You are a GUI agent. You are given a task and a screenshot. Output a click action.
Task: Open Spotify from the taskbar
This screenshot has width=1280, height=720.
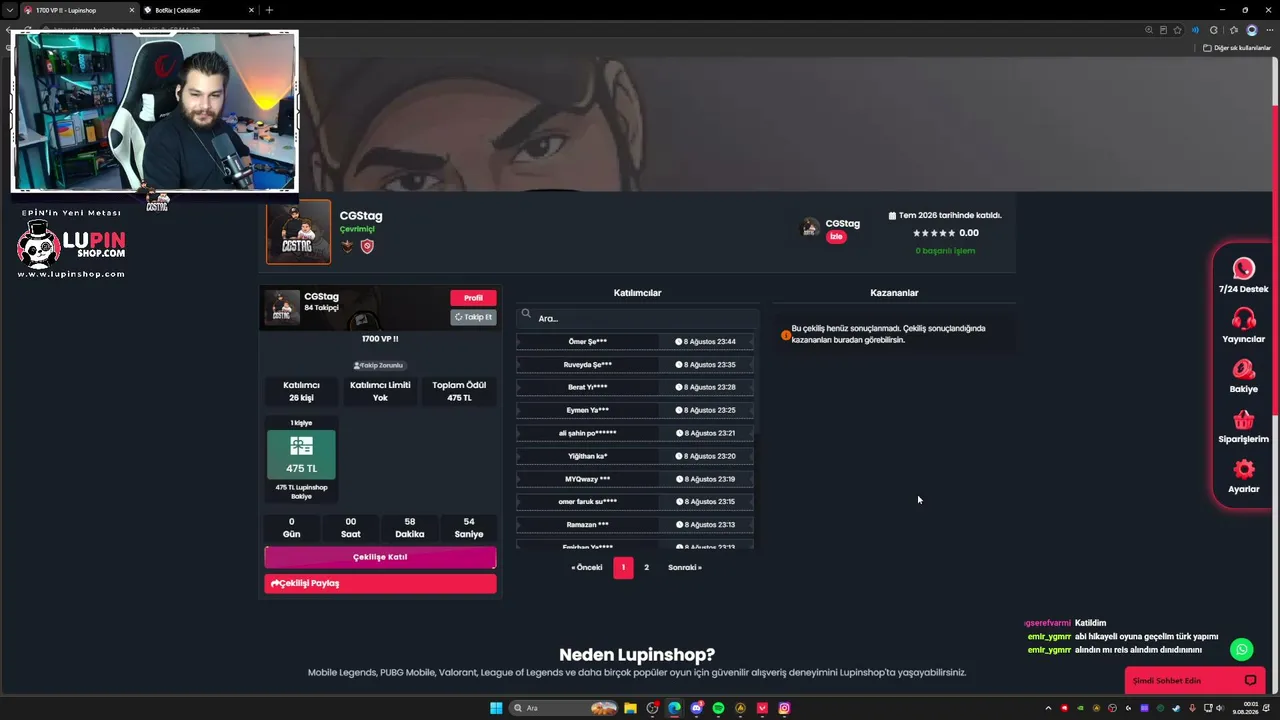click(718, 708)
